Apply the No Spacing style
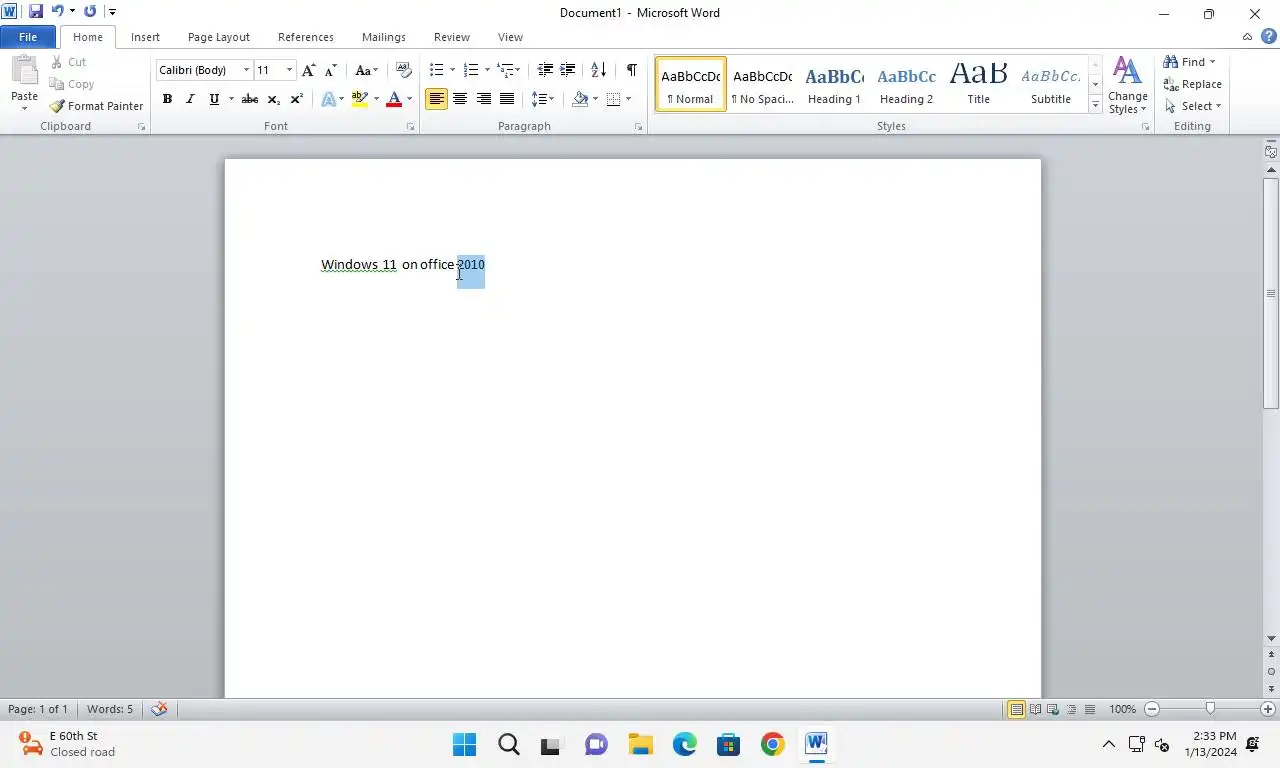Image resolution: width=1280 pixels, height=768 pixels. point(762,84)
